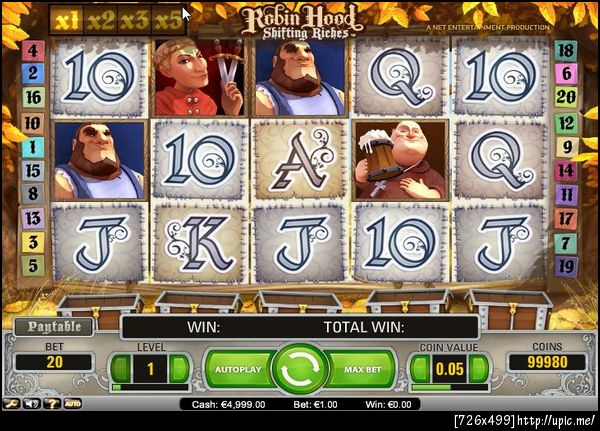Click the friar with beer mug symbol
The width and height of the screenshot is (600, 431).
tap(400, 160)
